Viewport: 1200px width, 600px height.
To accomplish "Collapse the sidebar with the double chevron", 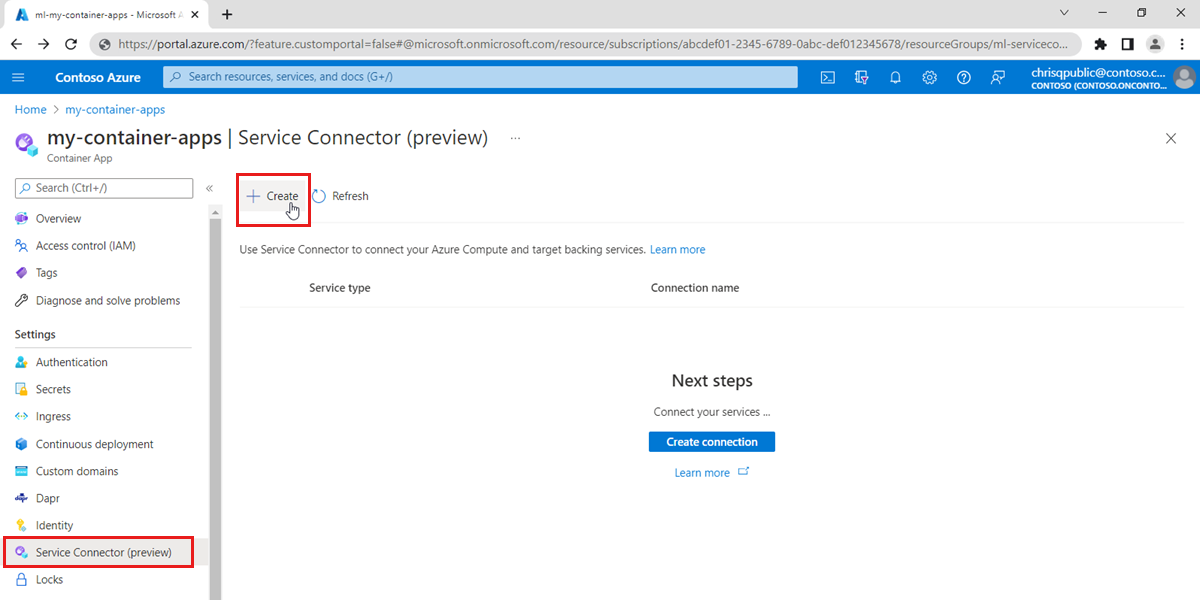I will tap(209, 187).
